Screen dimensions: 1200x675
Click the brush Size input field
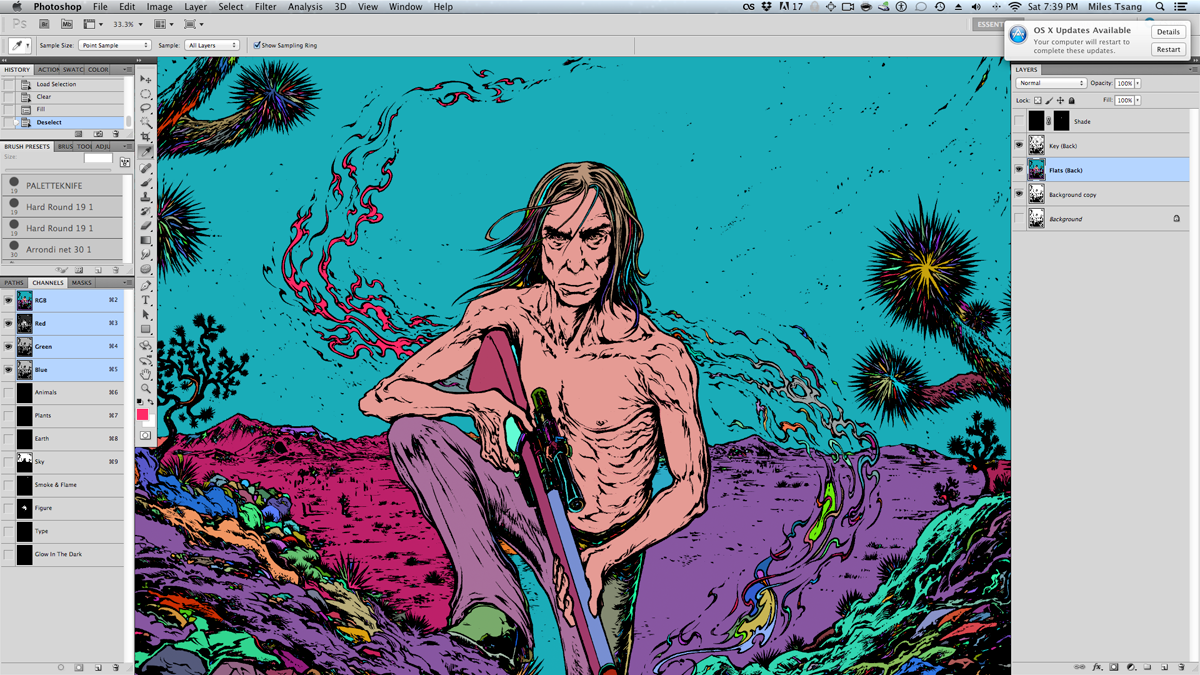[x=98, y=158]
